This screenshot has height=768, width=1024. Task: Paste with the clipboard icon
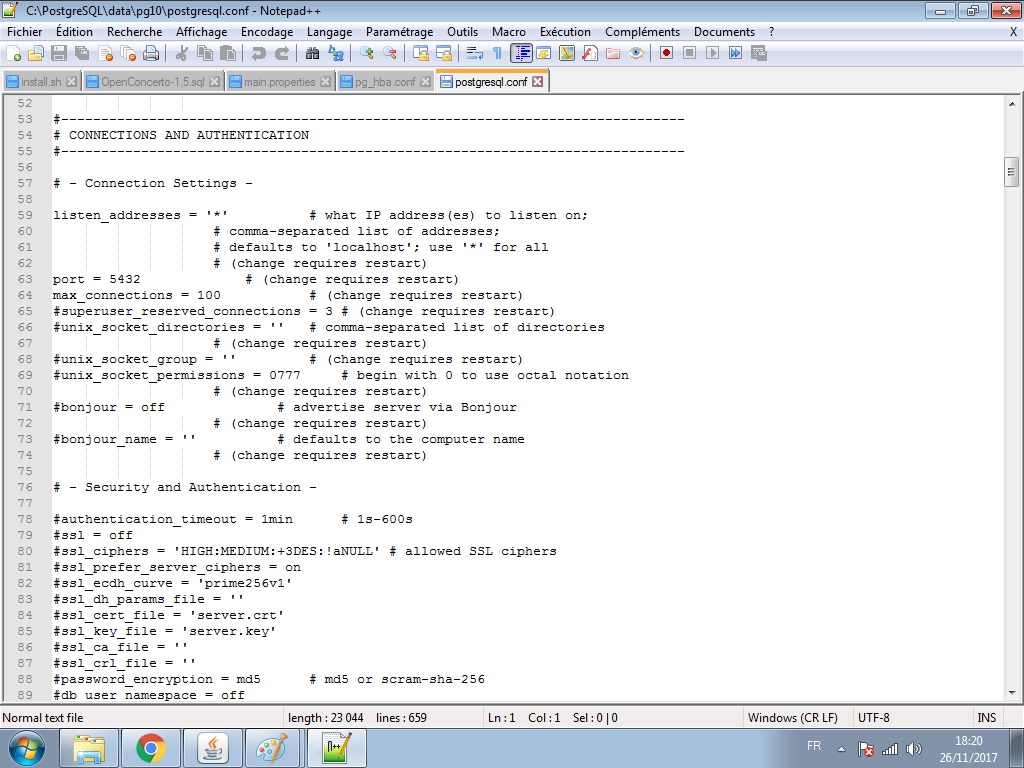(x=227, y=54)
